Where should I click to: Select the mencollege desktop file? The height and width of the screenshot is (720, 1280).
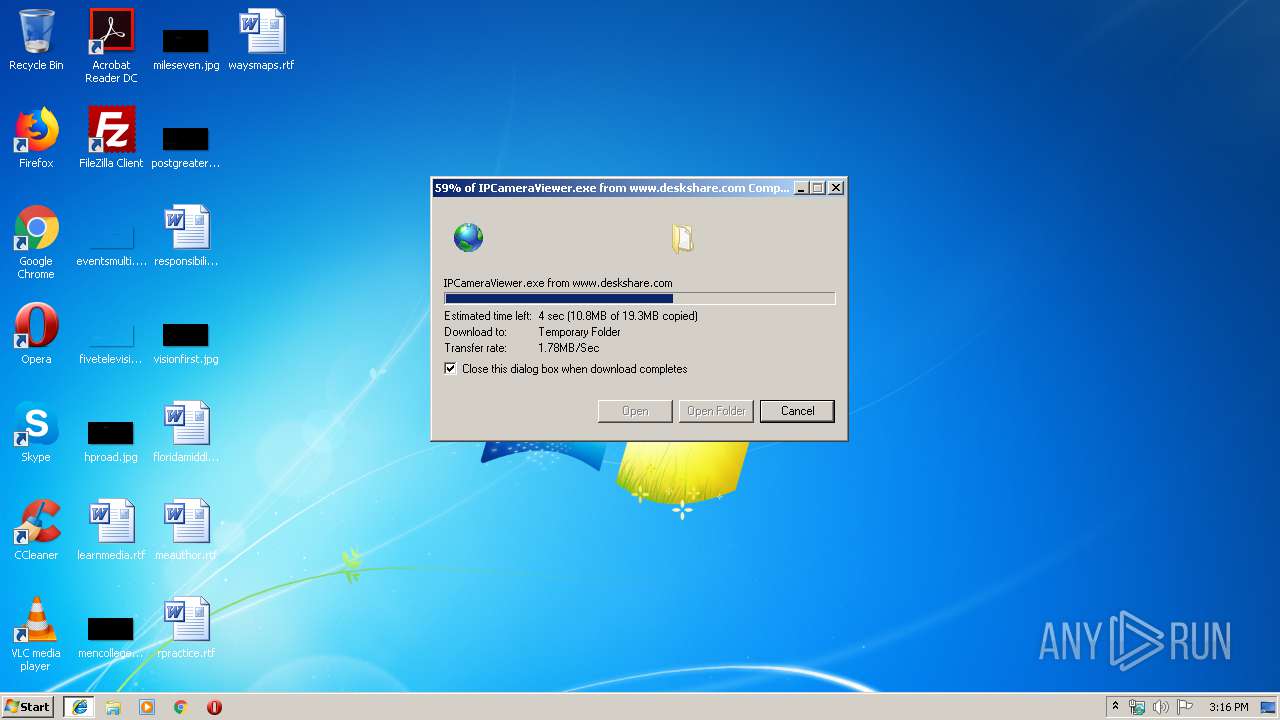pyautogui.click(x=111, y=635)
